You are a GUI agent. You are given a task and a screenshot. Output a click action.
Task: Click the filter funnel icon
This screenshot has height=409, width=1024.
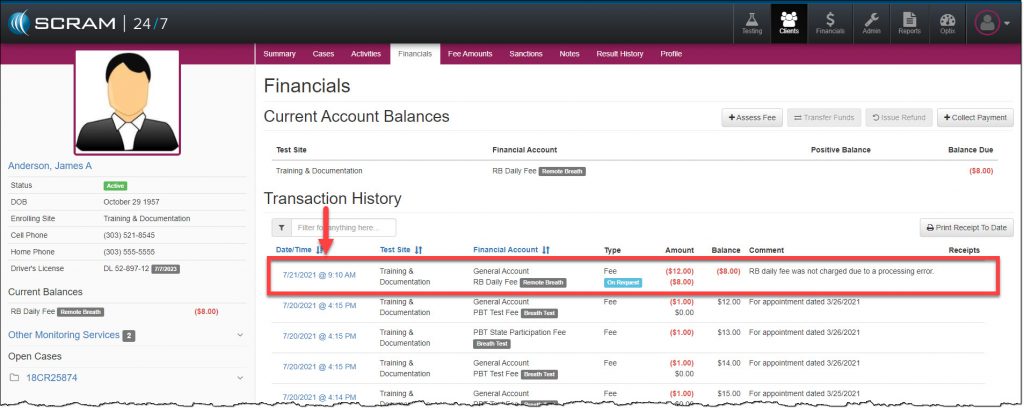[281, 228]
